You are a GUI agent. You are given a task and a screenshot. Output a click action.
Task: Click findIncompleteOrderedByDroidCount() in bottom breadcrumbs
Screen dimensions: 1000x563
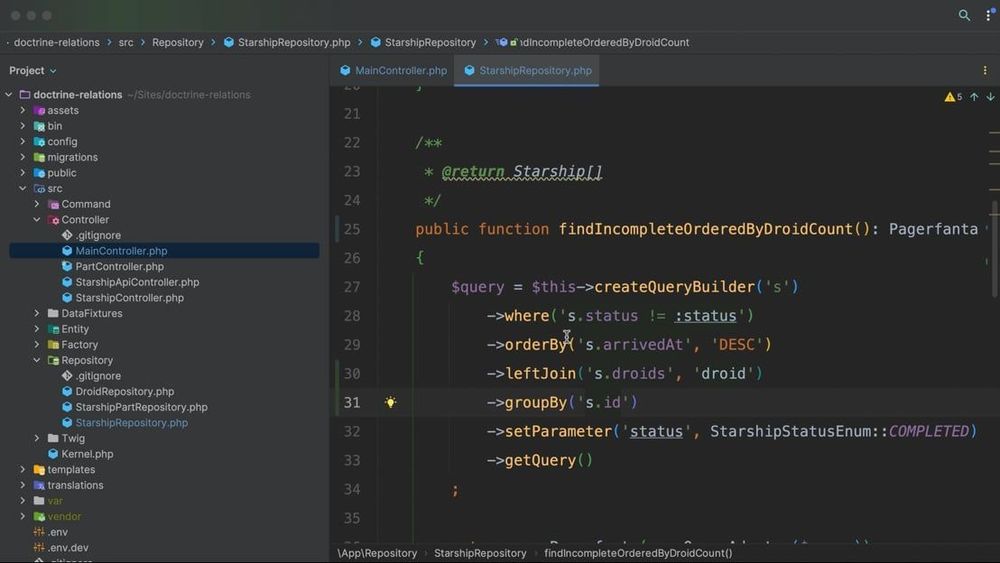[638, 553]
